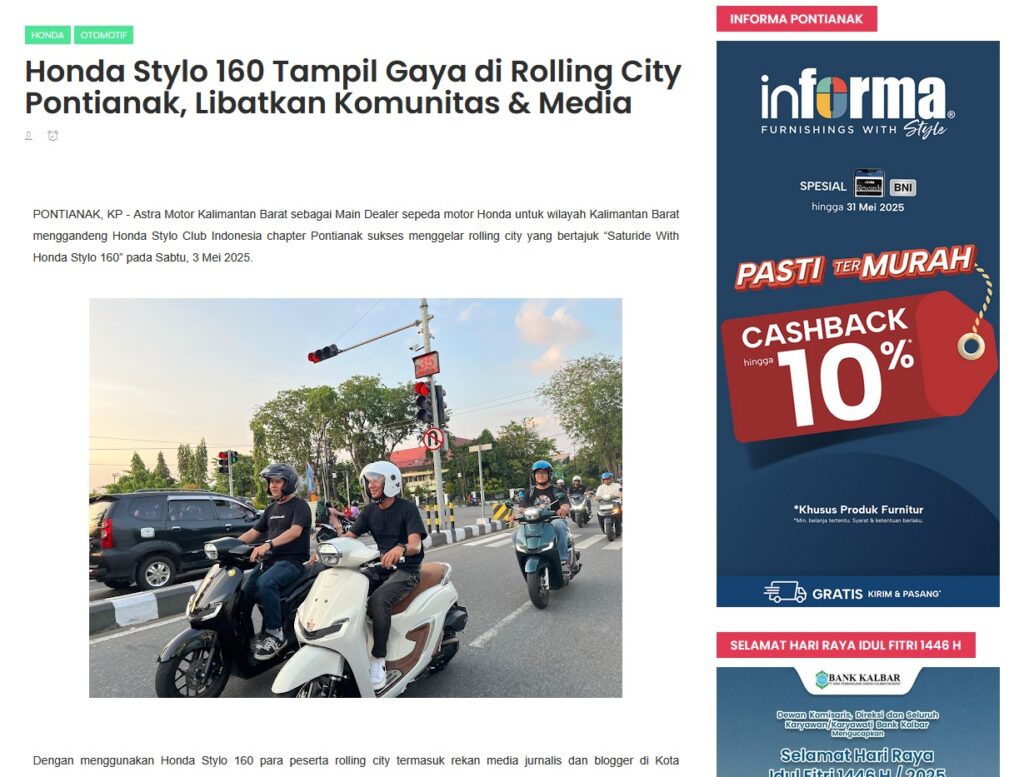
Task: Click the paragraph starting "Dengan menggunakan Honda Stylo 160"
Action: (356, 761)
